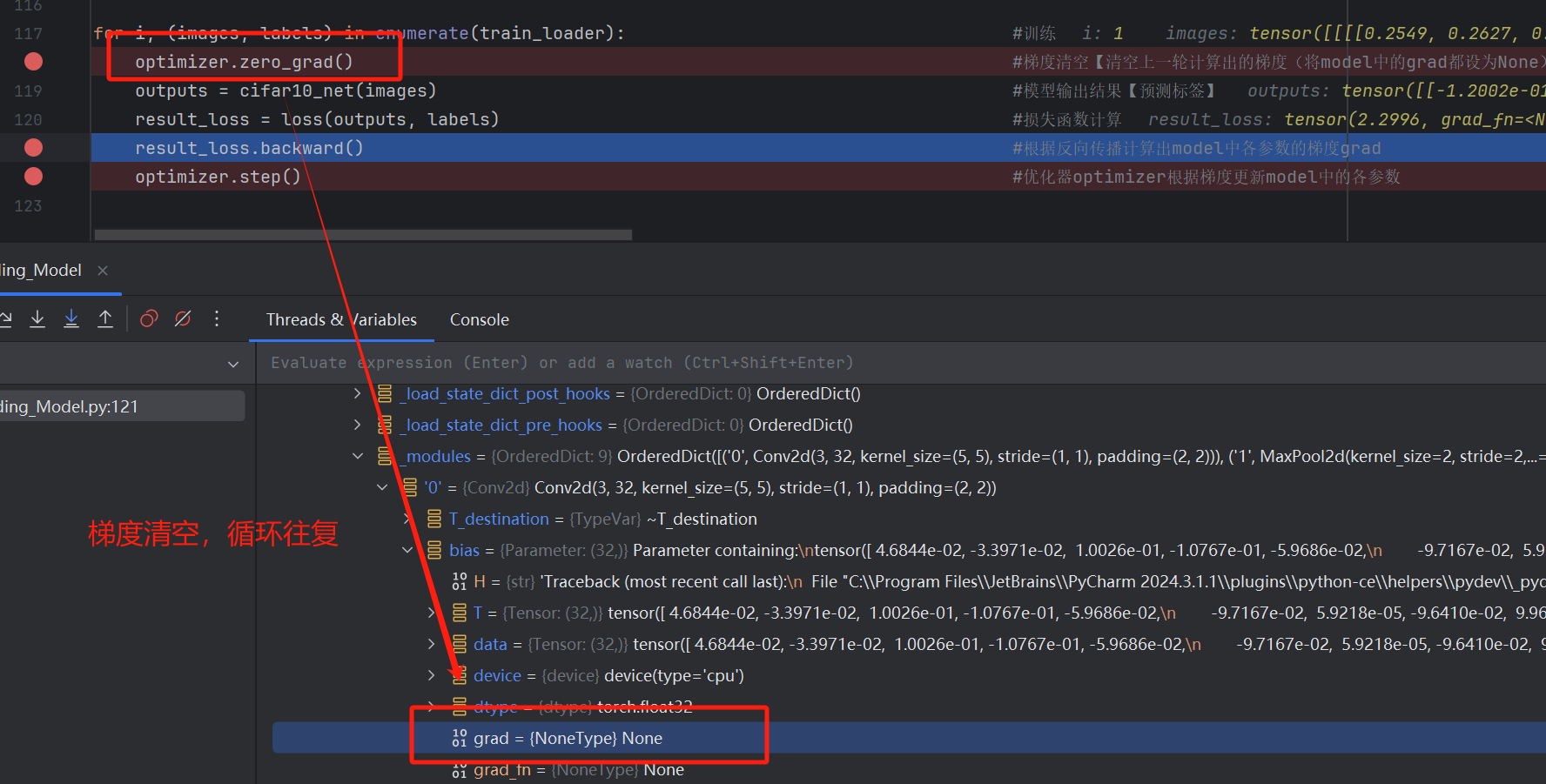This screenshot has width=1546, height=784.
Task: Click gutter line number 120
Action: [x=28, y=119]
